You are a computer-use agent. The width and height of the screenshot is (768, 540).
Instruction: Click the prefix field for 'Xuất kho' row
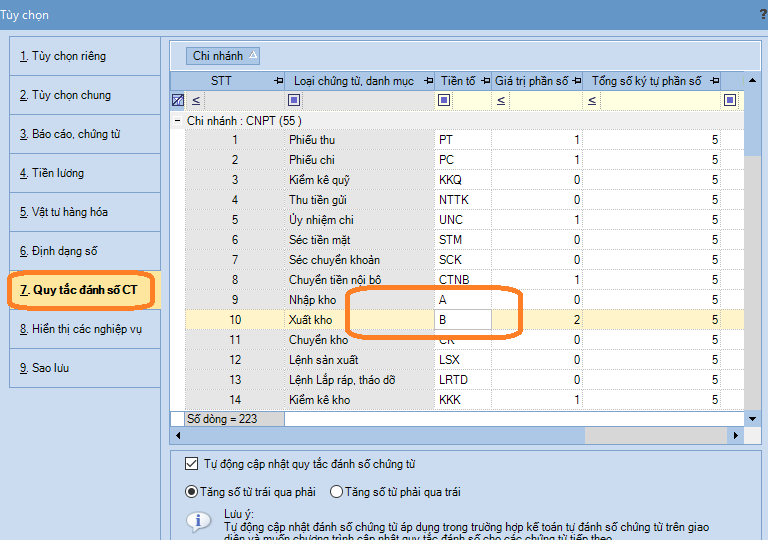463,320
